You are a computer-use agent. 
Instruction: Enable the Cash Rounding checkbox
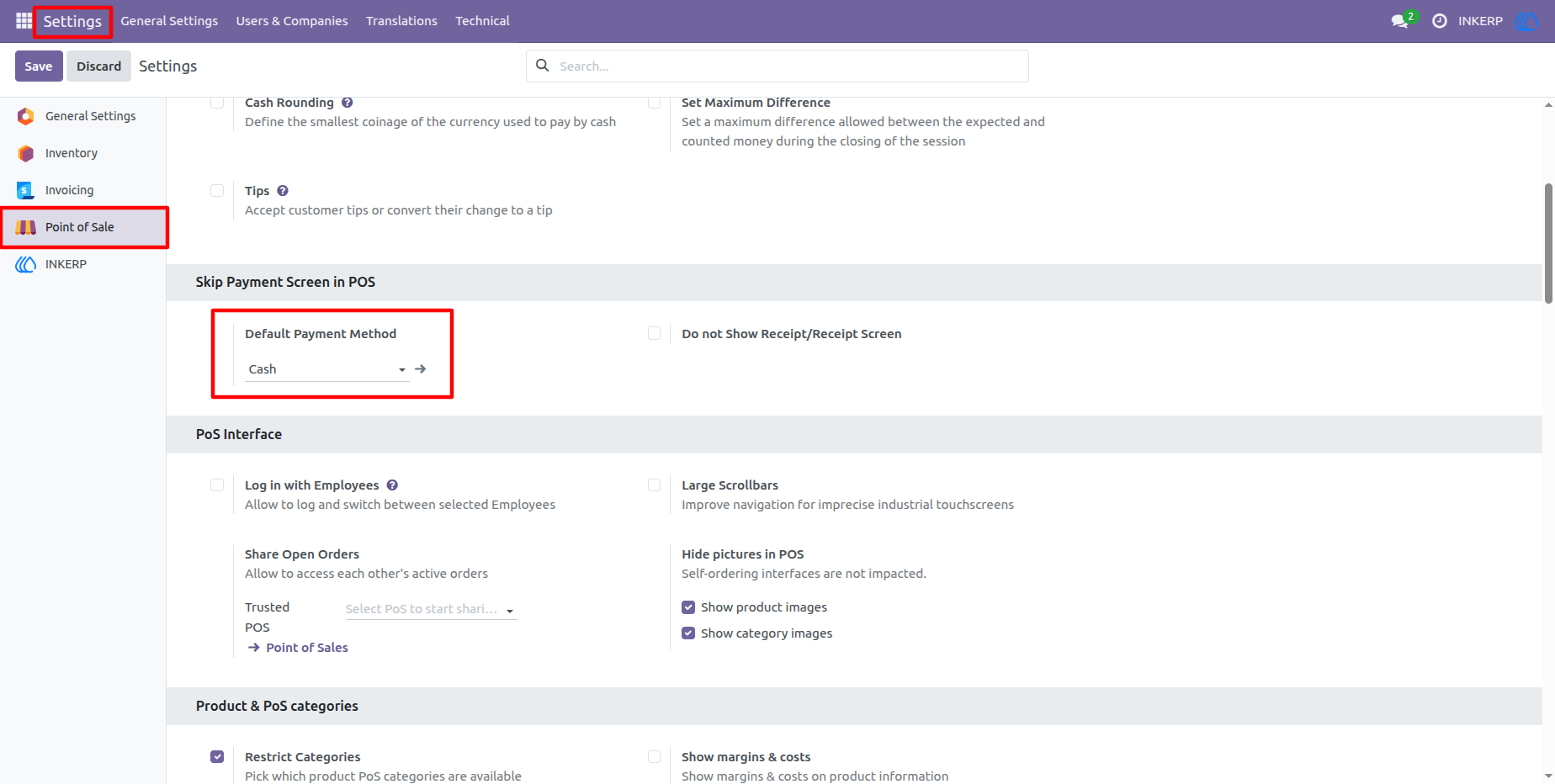[x=217, y=103]
